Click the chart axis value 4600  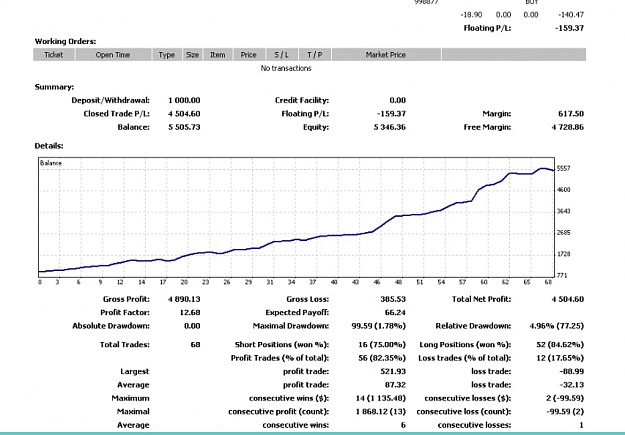[x=564, y=190]
